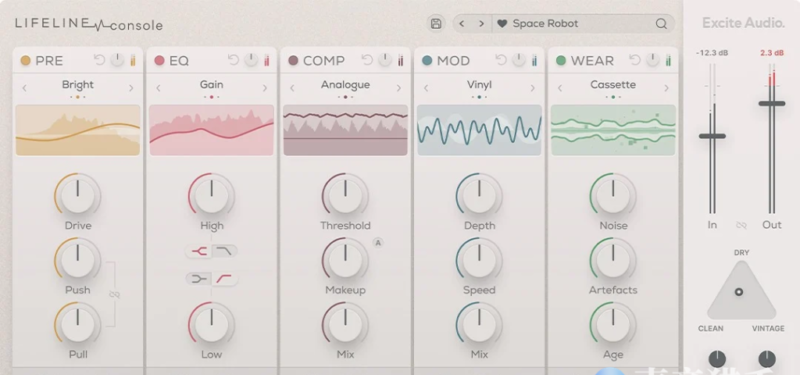
Task: Click the Out fader handle
Action: tap(772, 104)
